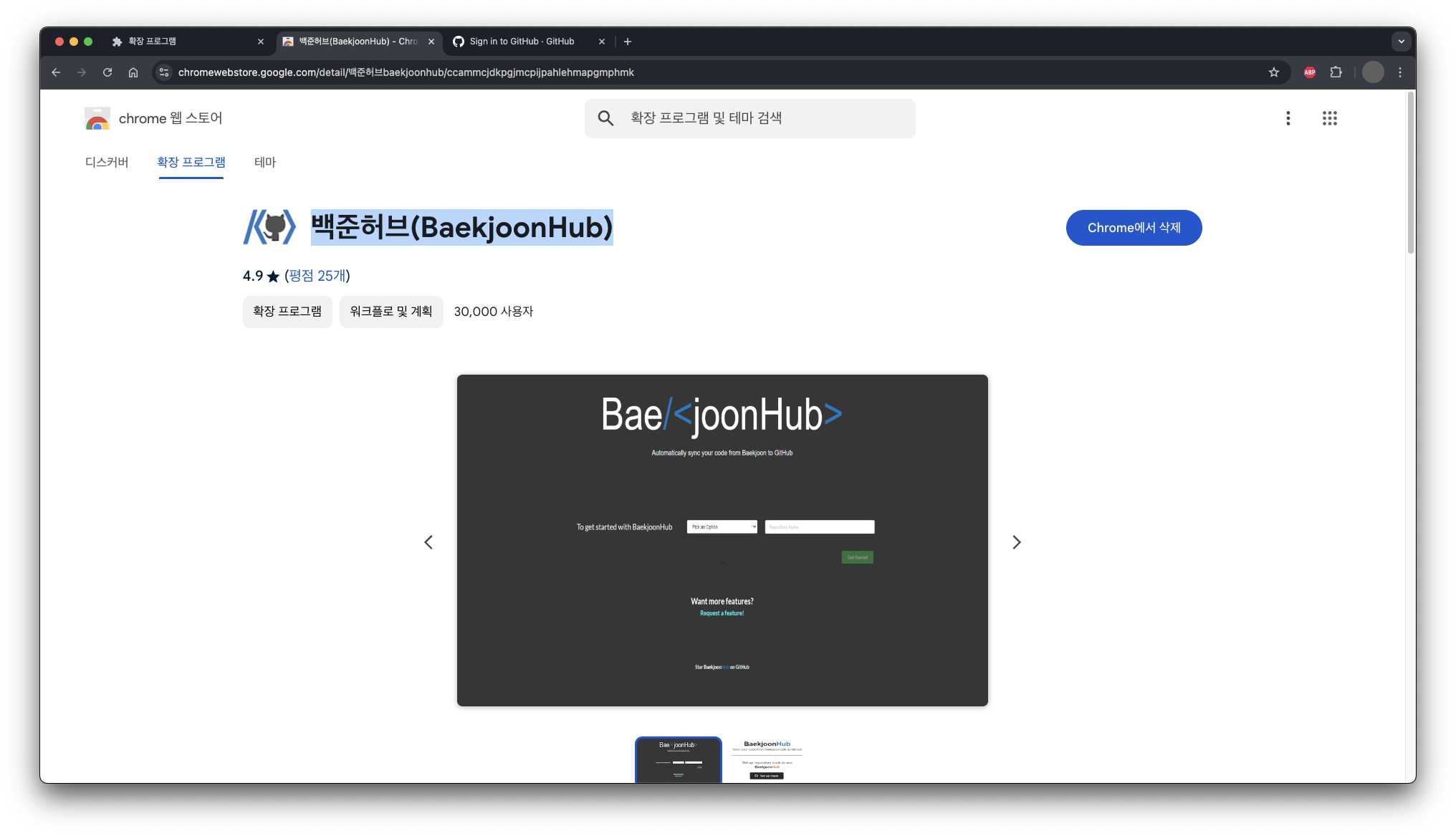The height and width of the screenshot is (836, 1456).
Task: Switch to Sign in to GitHub tab
Action: [x=523, y=42]
